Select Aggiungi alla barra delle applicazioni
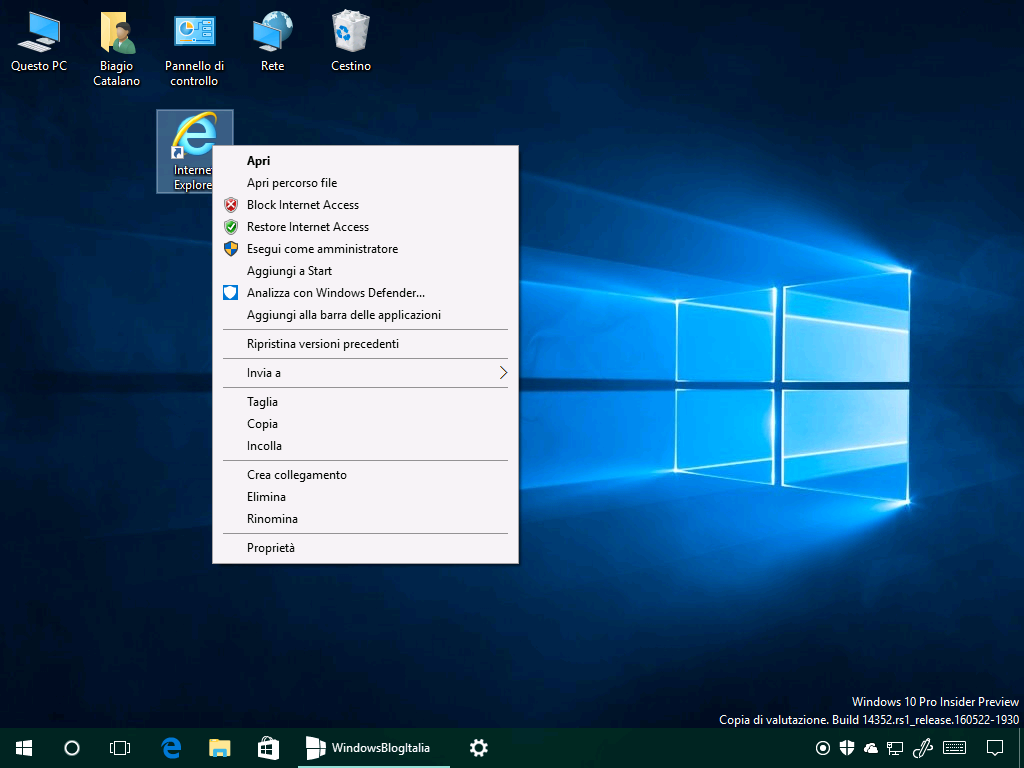Viewport: 1024px width, 768px height. 366,315
